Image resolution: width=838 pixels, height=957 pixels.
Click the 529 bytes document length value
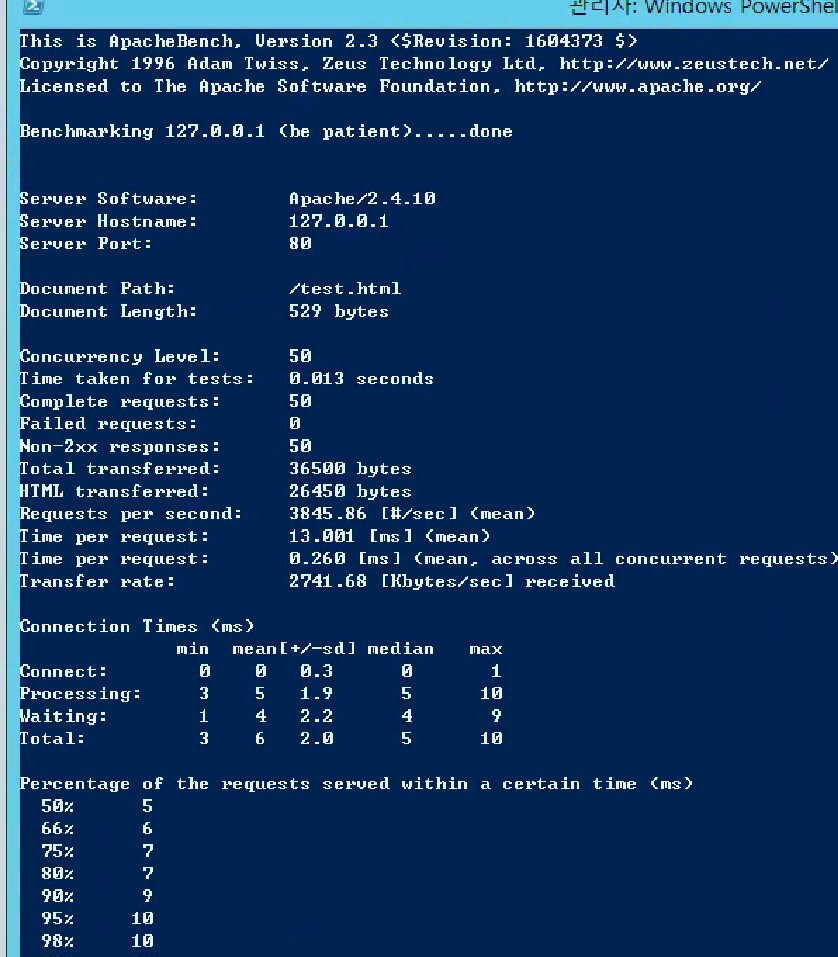[338, 311]
